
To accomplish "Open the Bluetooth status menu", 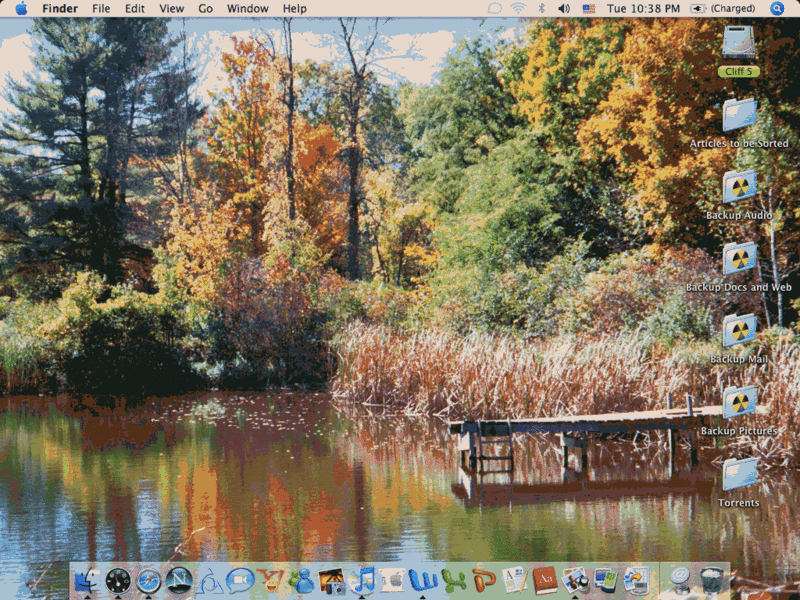I will pyautogui.click(x=542, y=9).
